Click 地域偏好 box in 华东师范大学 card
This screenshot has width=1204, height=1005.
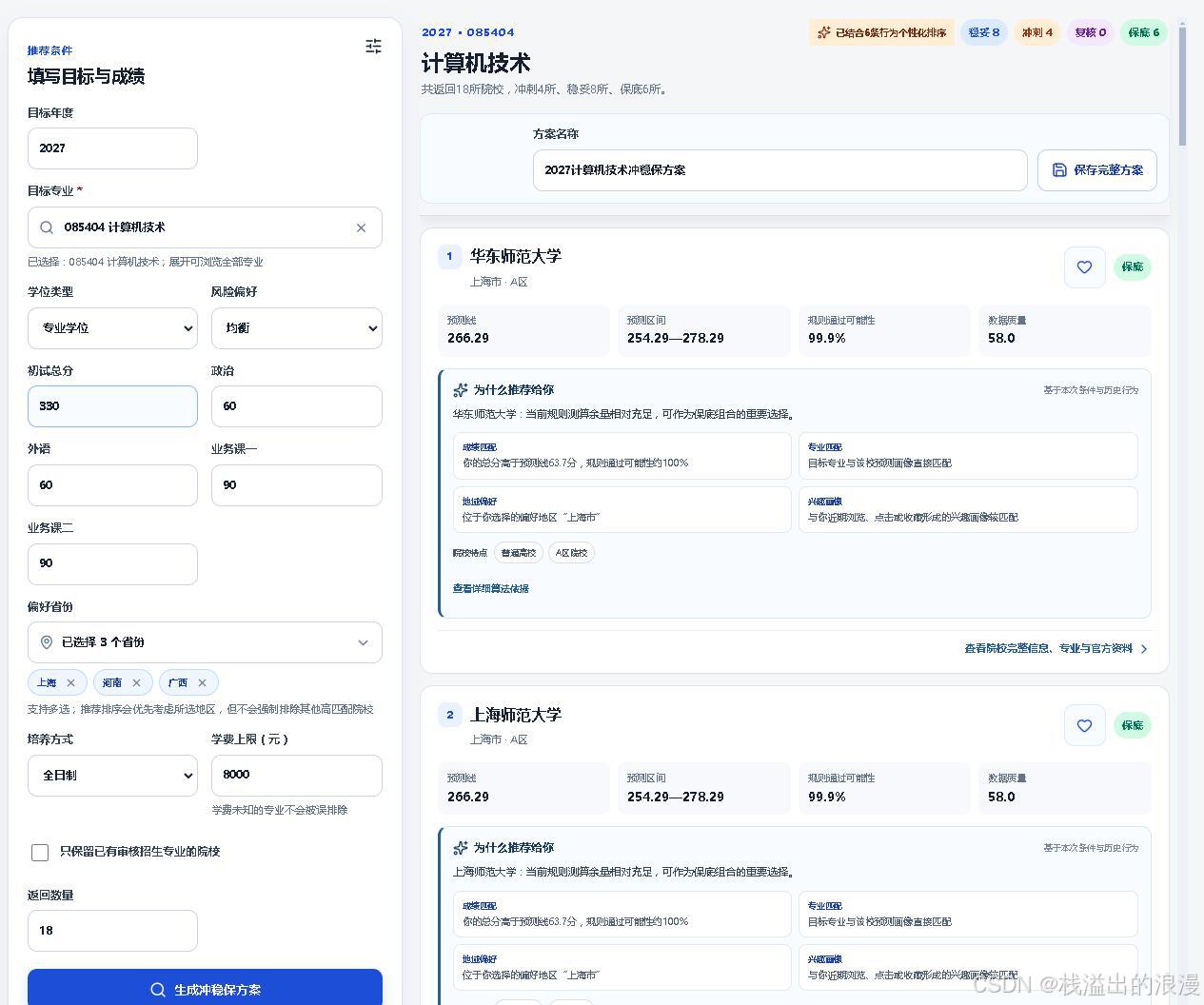click(622, 509)
